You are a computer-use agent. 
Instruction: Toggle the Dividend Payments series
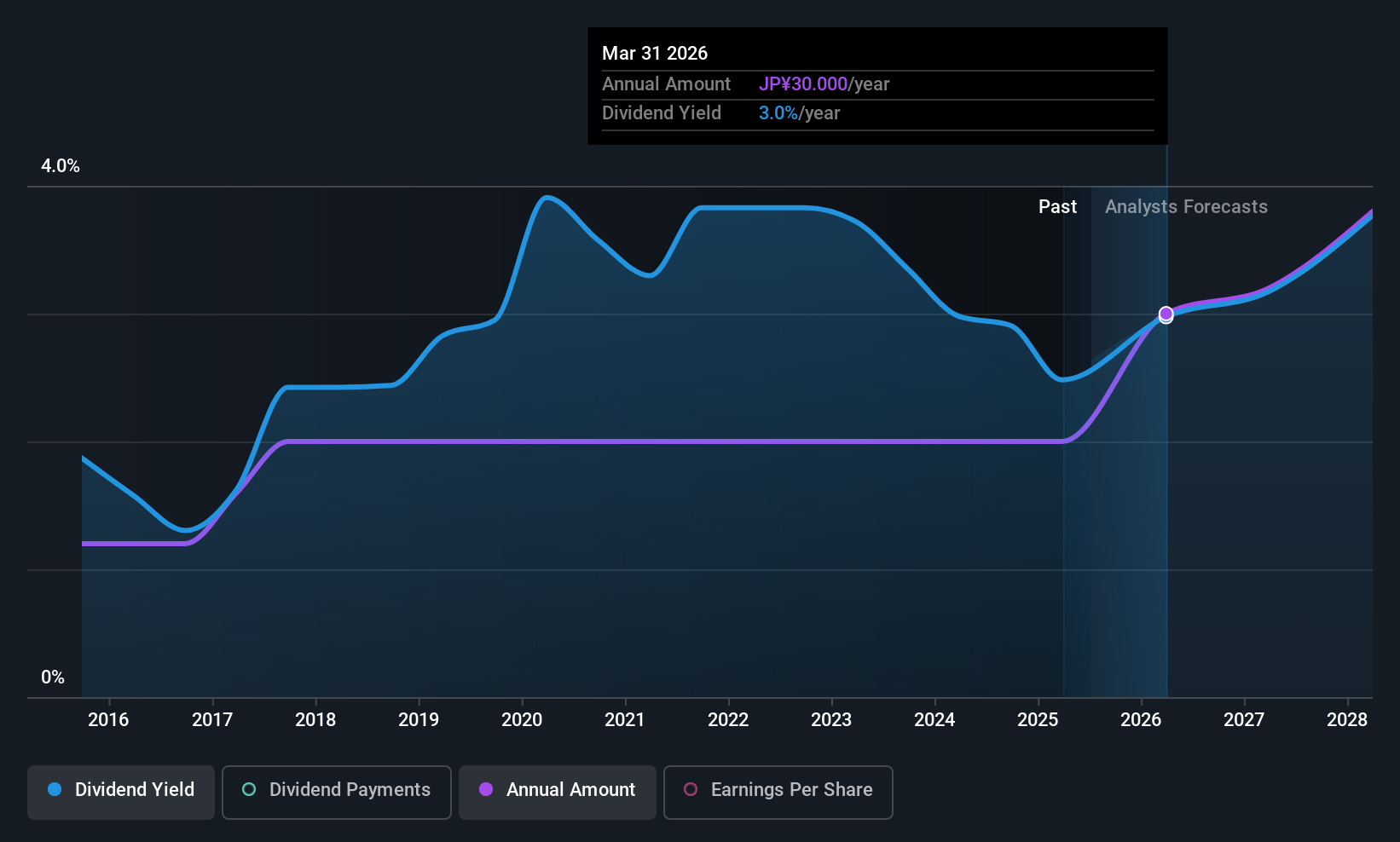click(337, 792)
